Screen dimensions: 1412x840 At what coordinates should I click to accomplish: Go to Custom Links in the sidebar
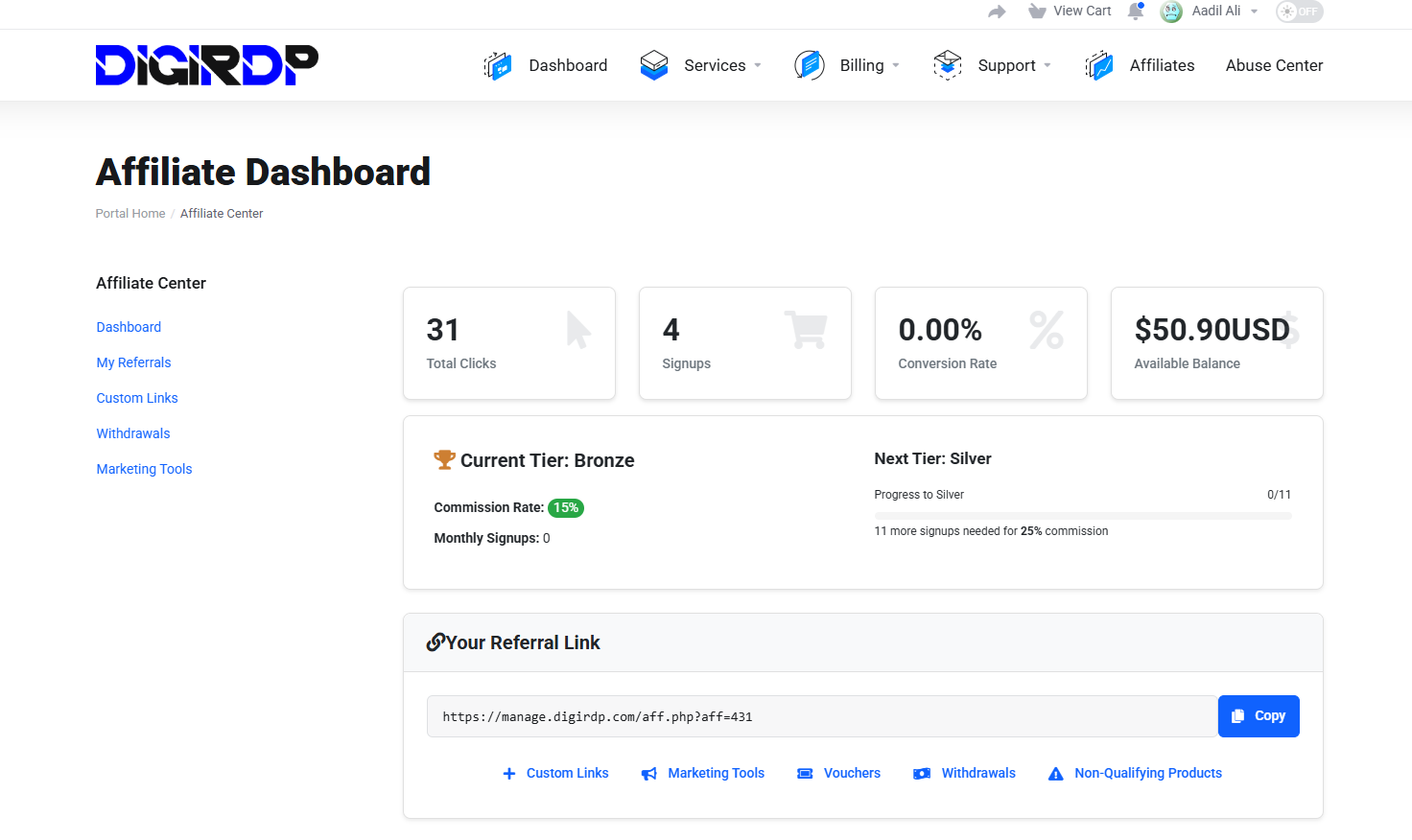[137, 398]
